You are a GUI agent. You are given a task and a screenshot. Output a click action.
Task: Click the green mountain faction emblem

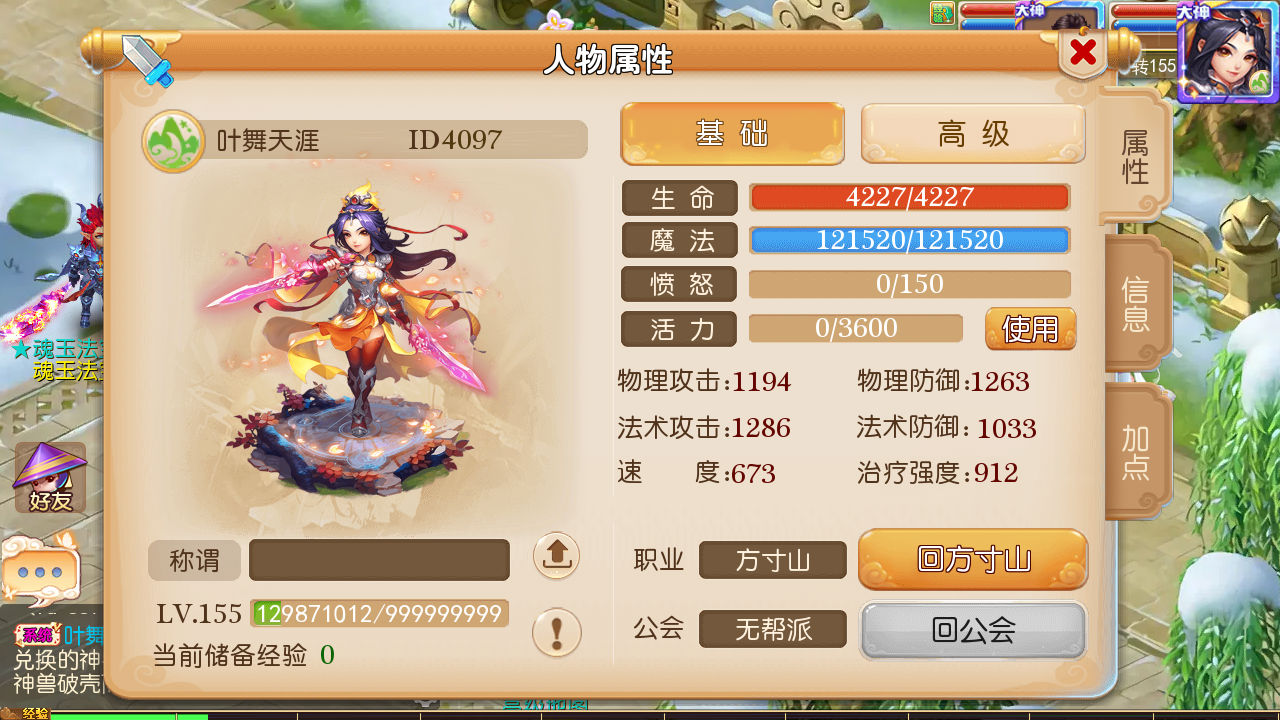coord(174,141)
